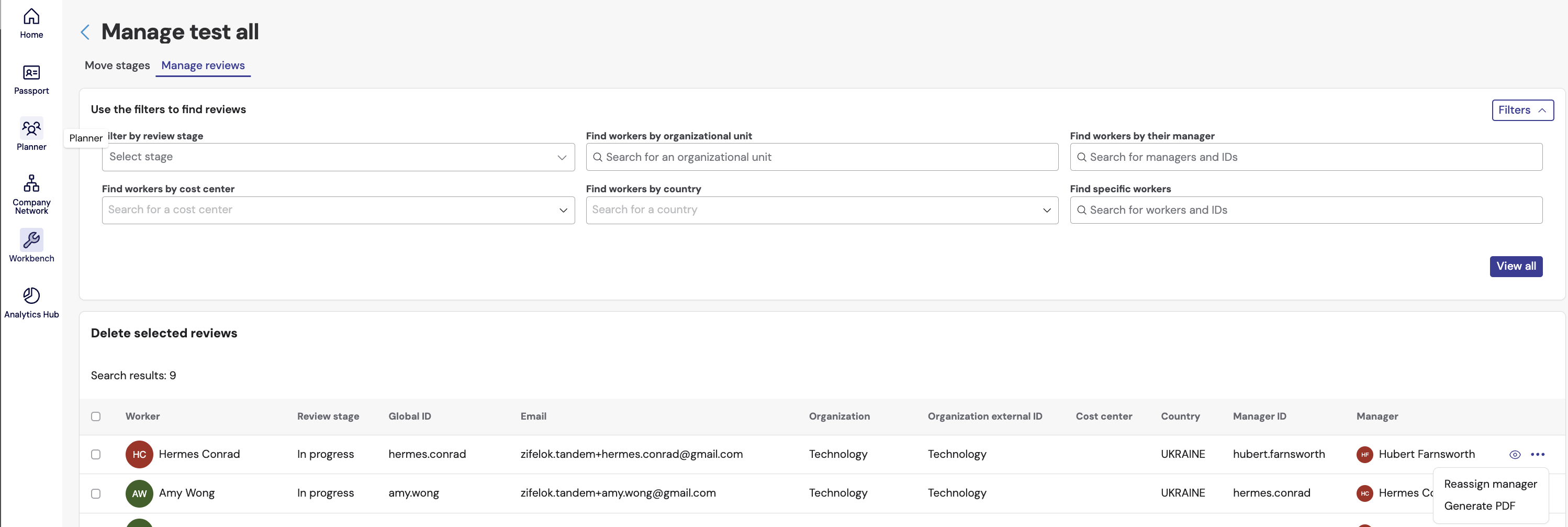Tick the select-all checkbox in table header
Viewport: 1568px width, 527px height.
[x=96, y=416]
